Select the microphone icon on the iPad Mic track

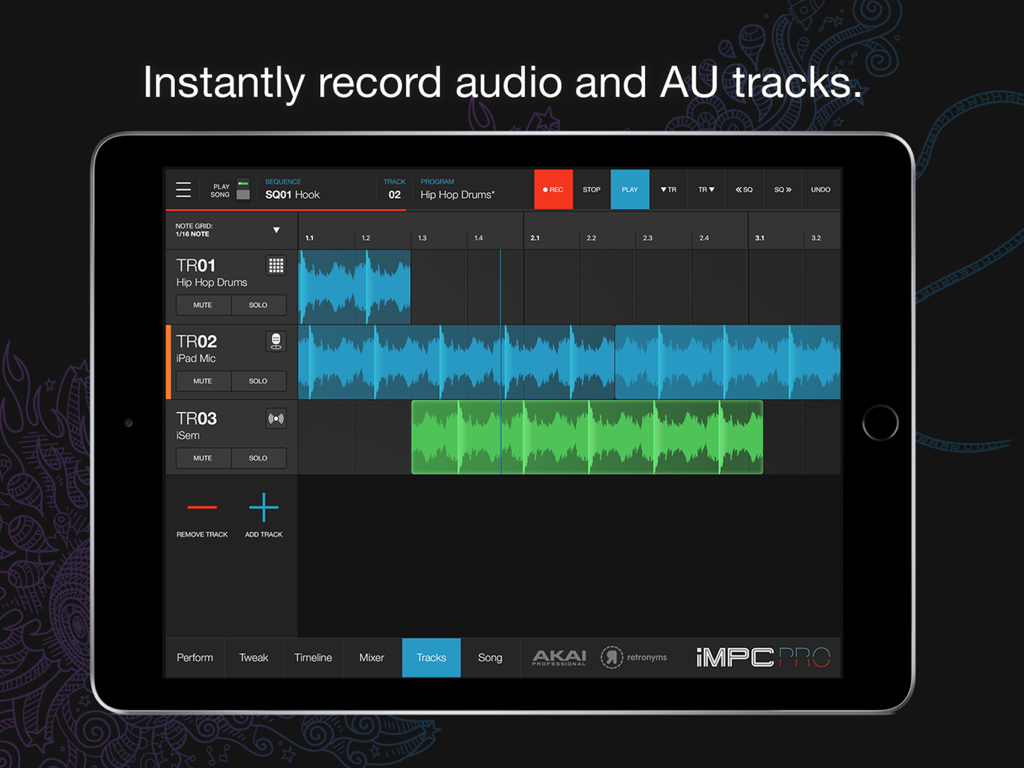click(x=276, y=341)
